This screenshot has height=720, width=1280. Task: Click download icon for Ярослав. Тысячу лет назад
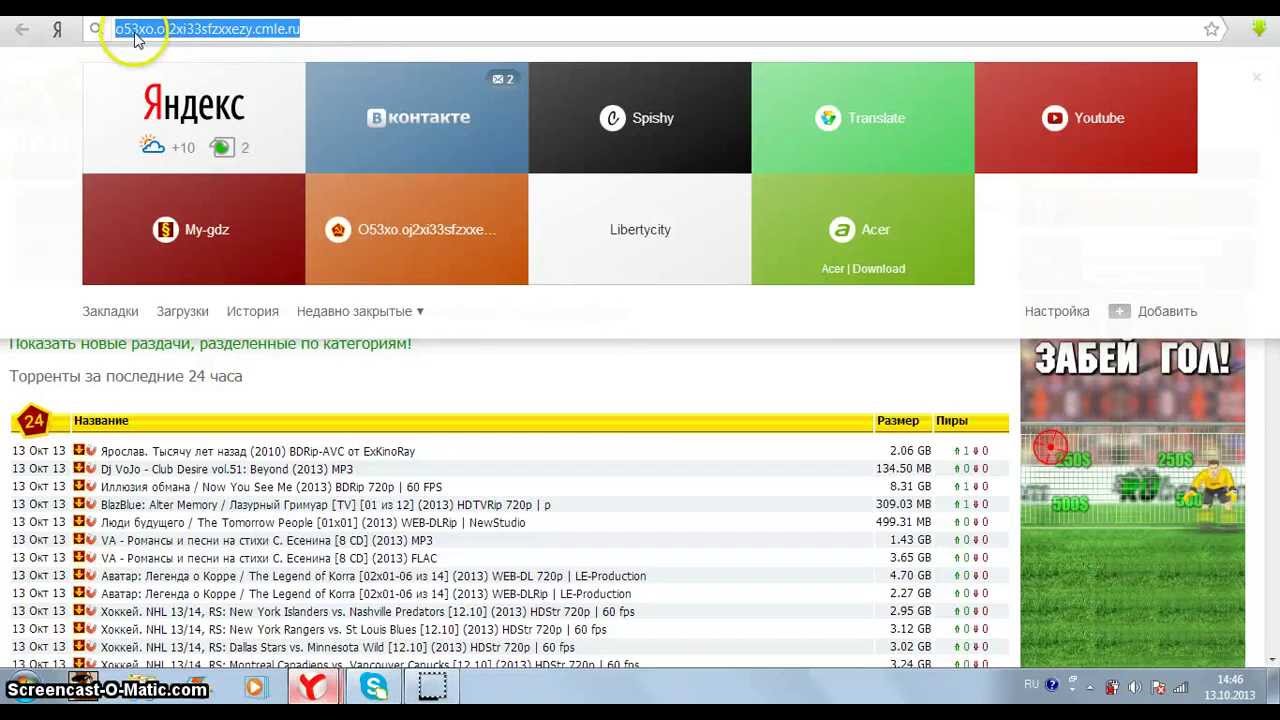click(79, 451)
